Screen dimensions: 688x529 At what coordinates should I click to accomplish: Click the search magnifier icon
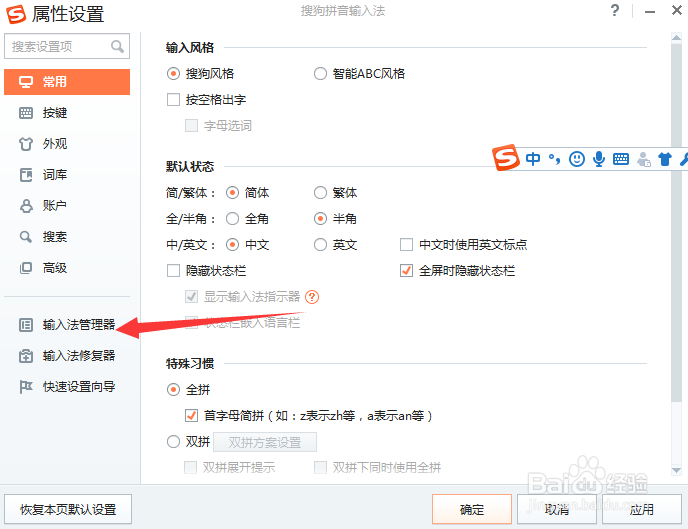pos(117,46)
